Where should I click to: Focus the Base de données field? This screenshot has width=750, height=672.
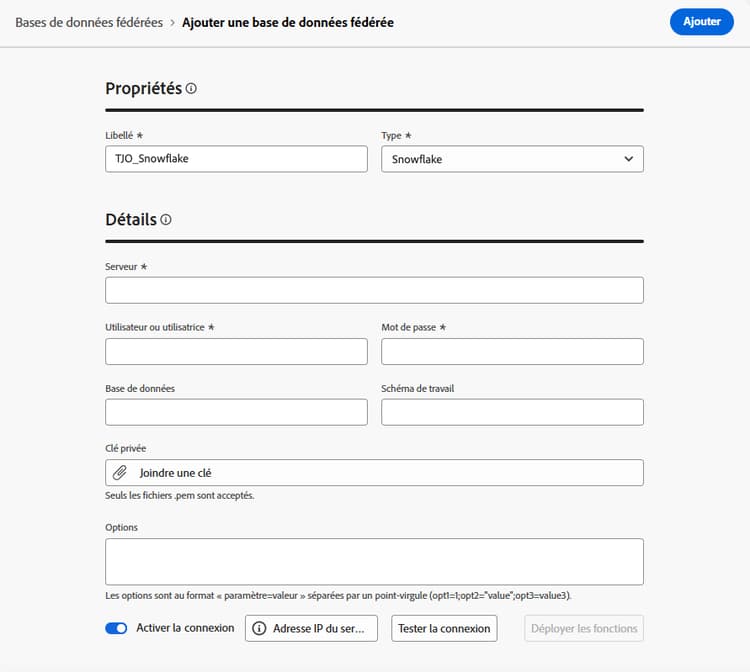coord(236,412)
